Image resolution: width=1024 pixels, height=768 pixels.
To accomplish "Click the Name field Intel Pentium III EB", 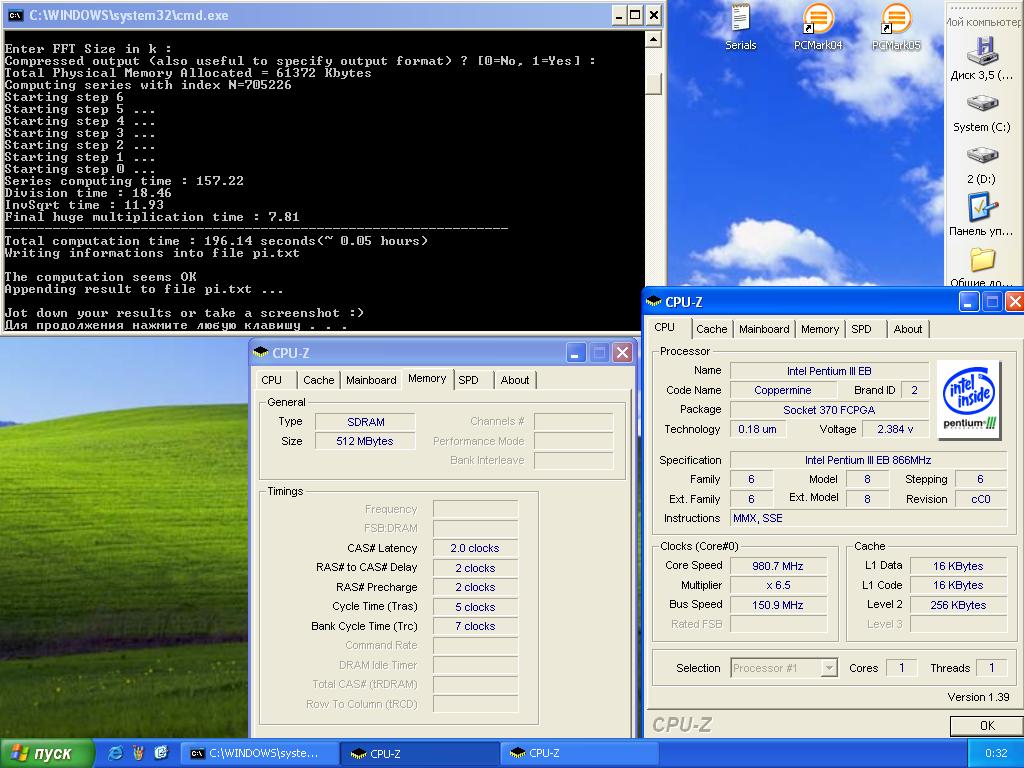I will [829, 371].
